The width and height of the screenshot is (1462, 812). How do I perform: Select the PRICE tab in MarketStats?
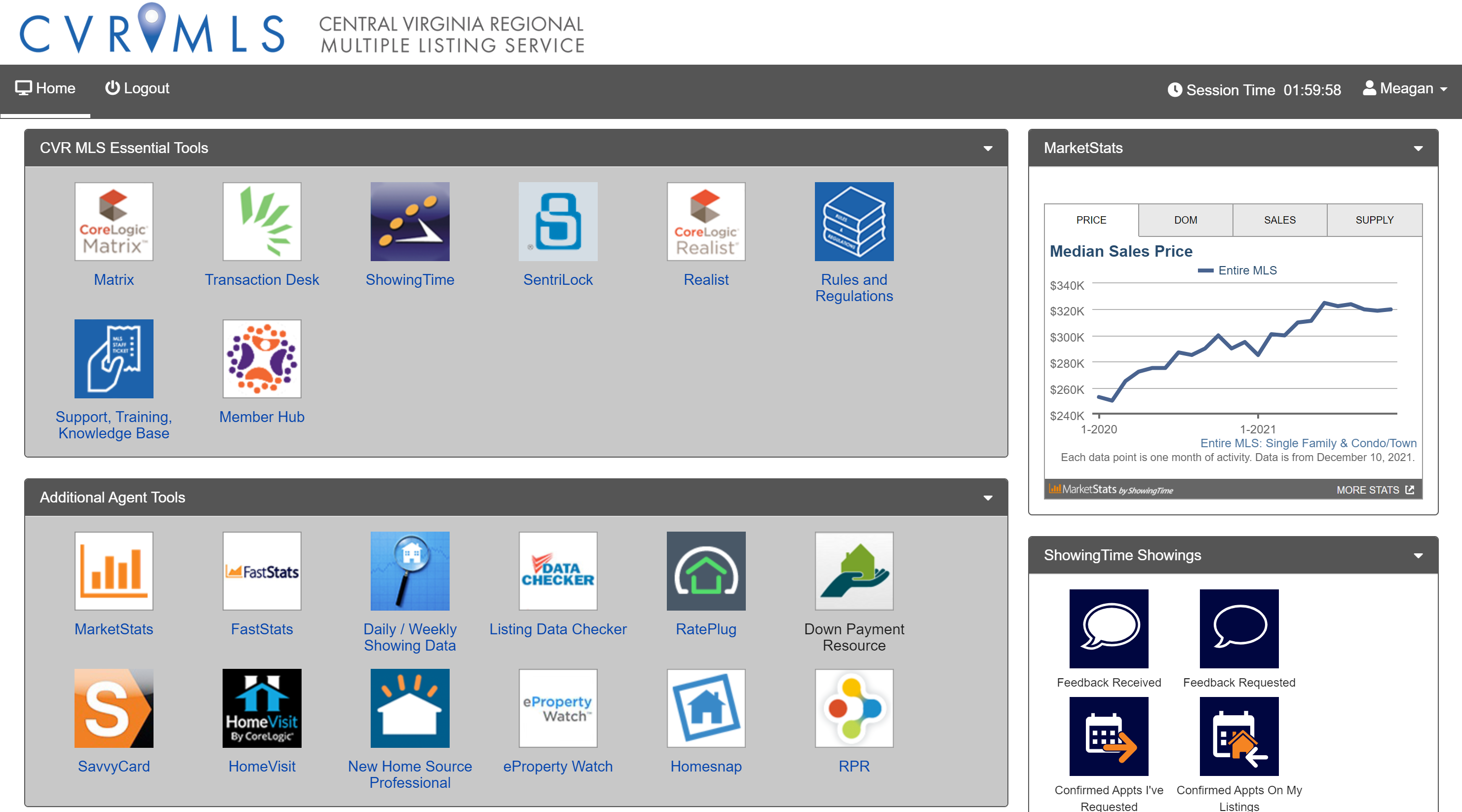click(1091, 220)
